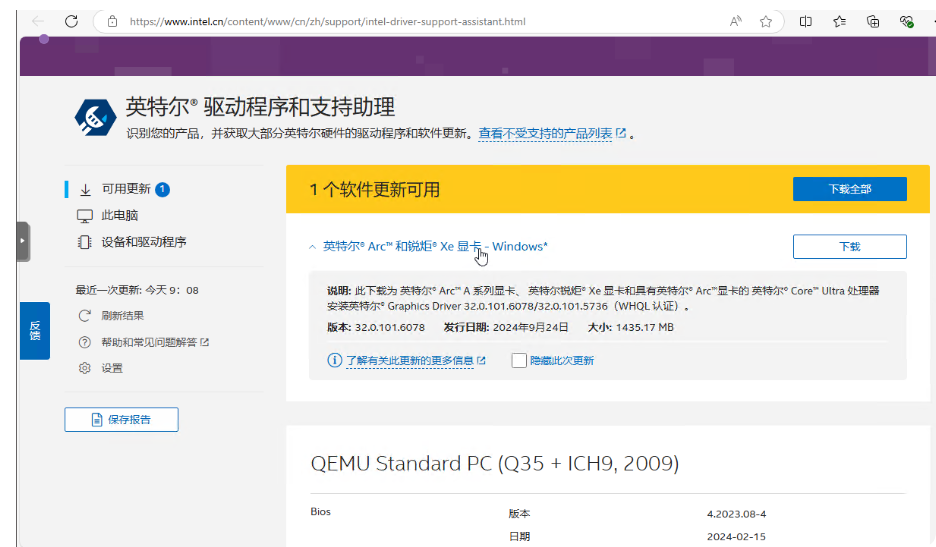Add page to favorites star icon
The height and width of the screenshot is (547, 936).
[x=766, y=21]
